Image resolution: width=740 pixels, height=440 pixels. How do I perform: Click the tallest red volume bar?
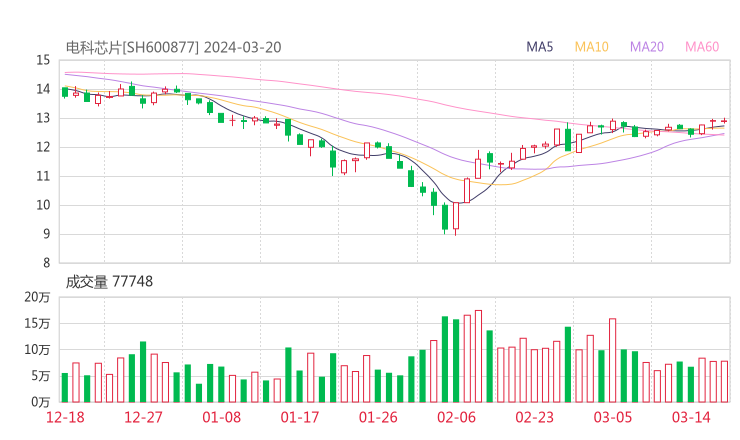(x=478, y=356)
